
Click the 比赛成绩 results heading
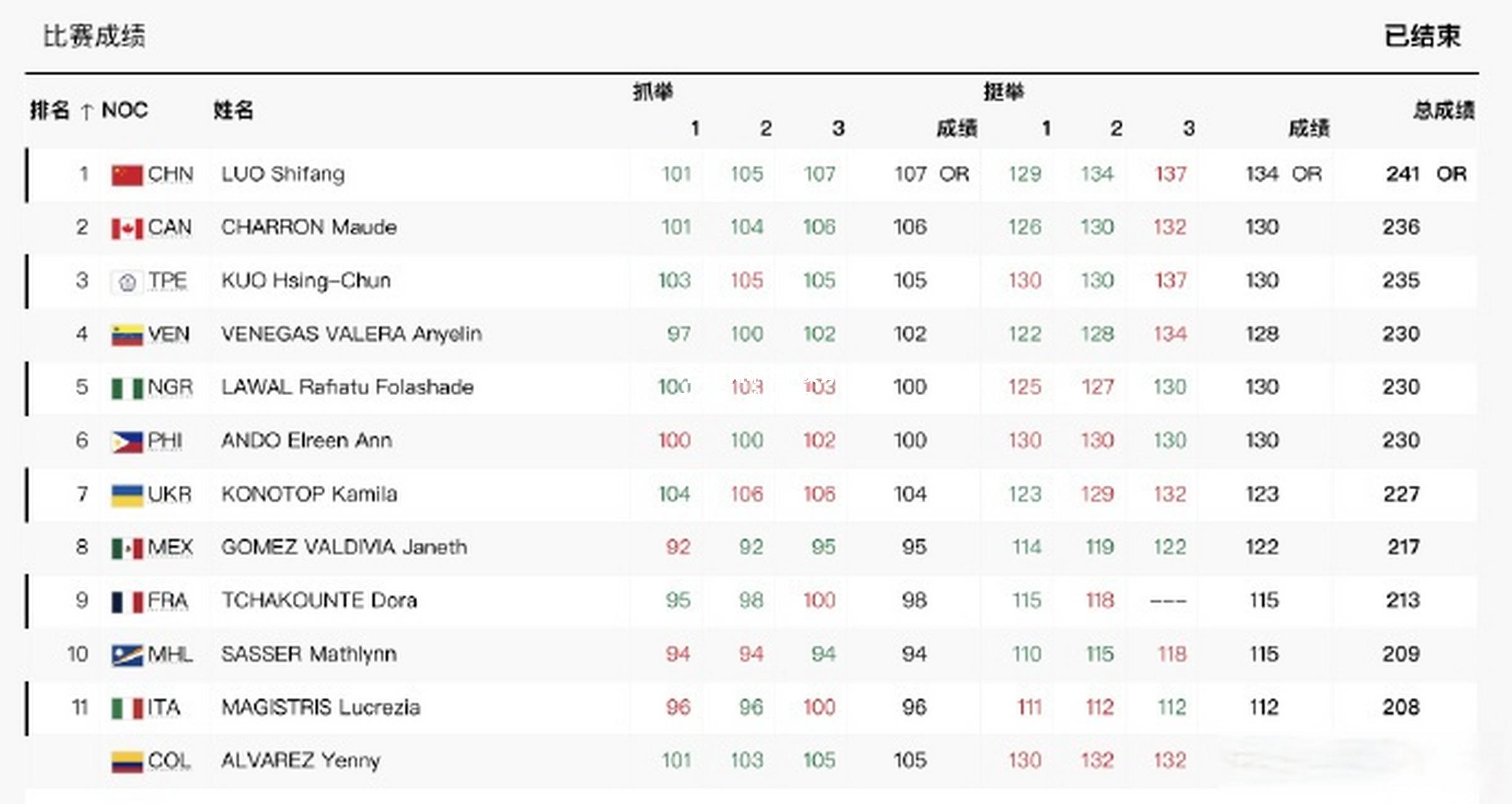94,36
